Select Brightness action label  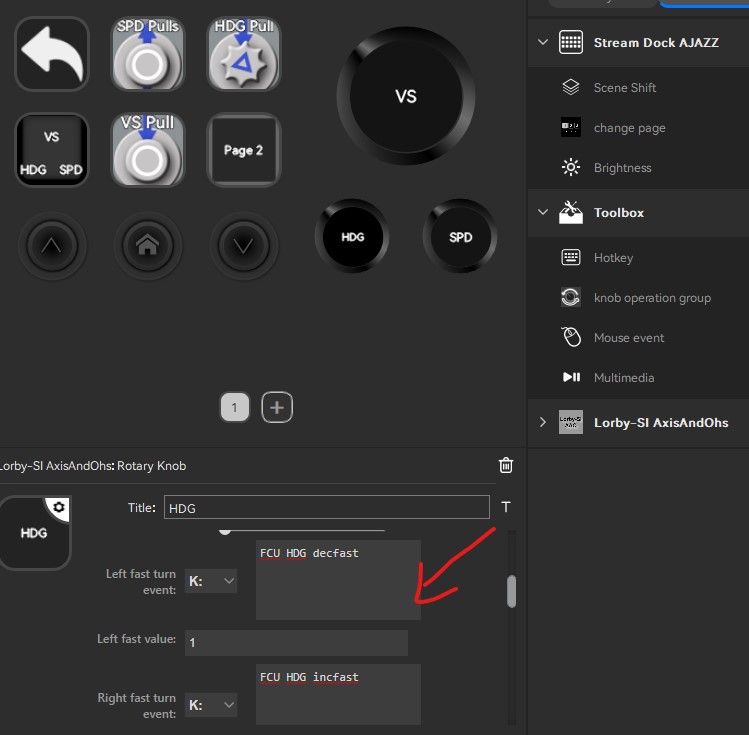point(622,168)
